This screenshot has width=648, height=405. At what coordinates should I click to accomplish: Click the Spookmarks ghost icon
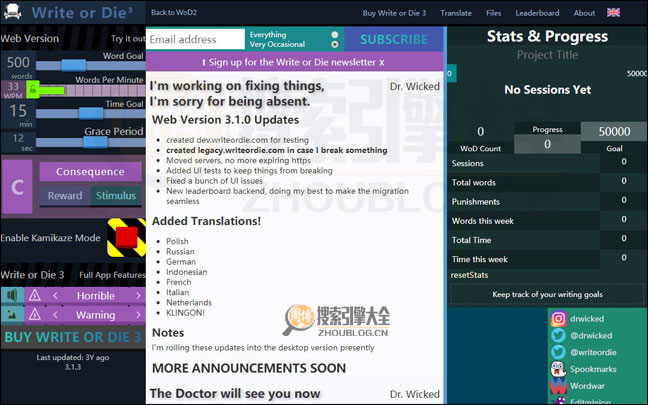click(558, 369)
